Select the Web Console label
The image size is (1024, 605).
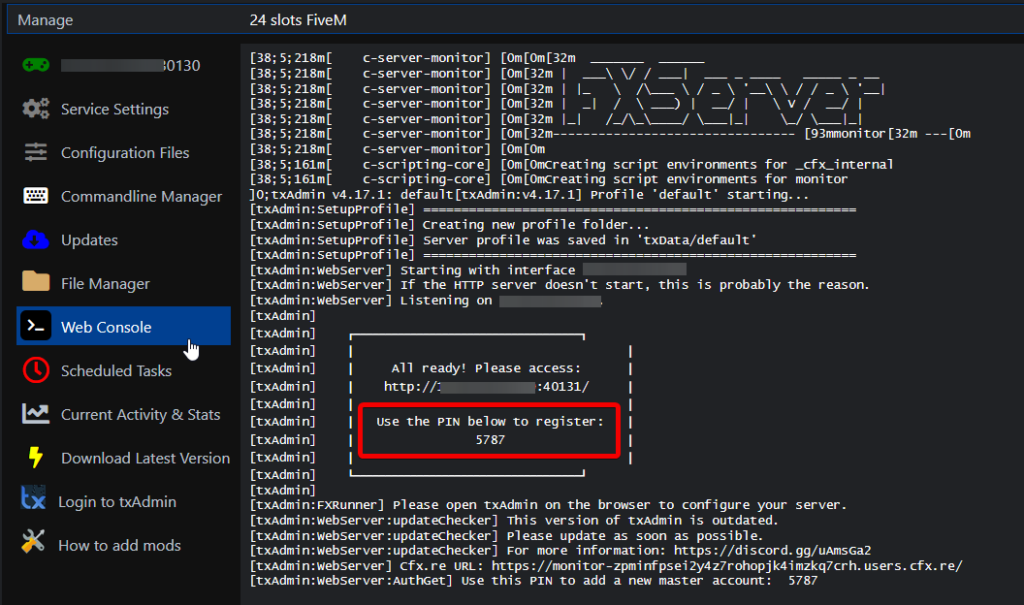point(106,327)
